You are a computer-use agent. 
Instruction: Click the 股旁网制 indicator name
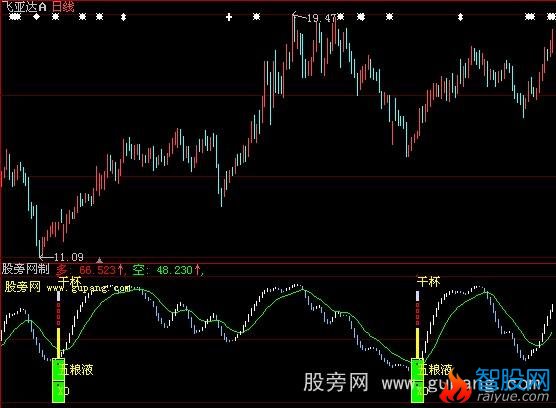26,269
